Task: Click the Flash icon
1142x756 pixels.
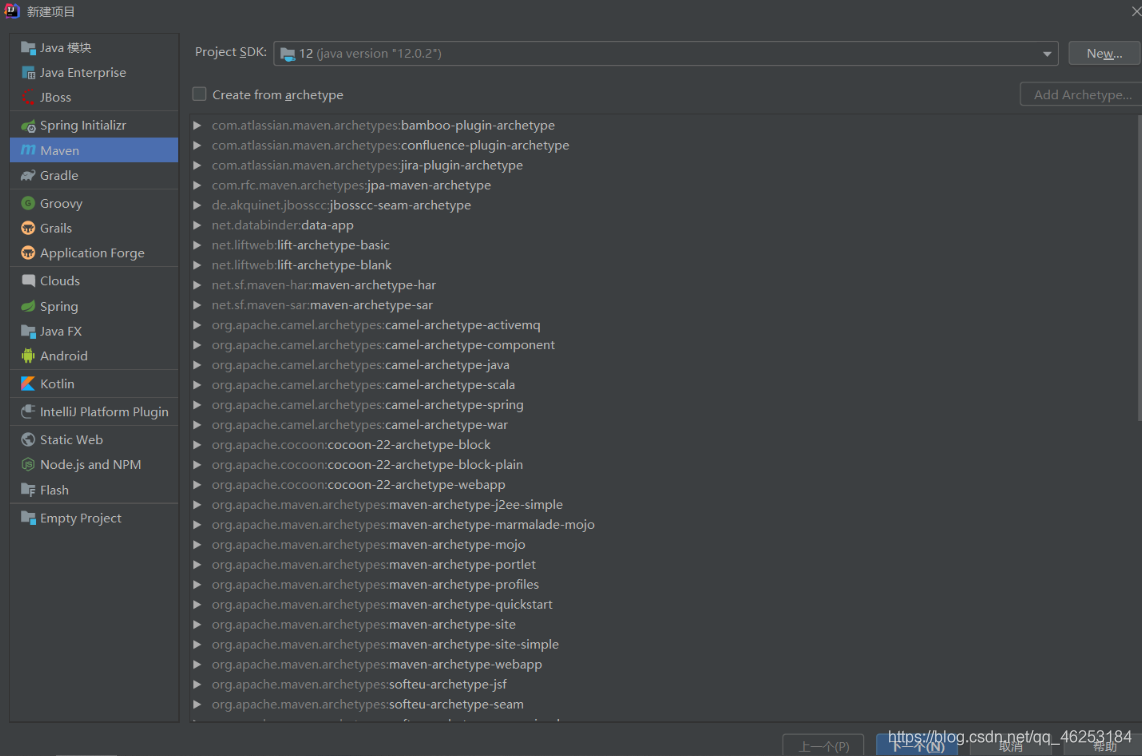Action: [x=28, y=490]
